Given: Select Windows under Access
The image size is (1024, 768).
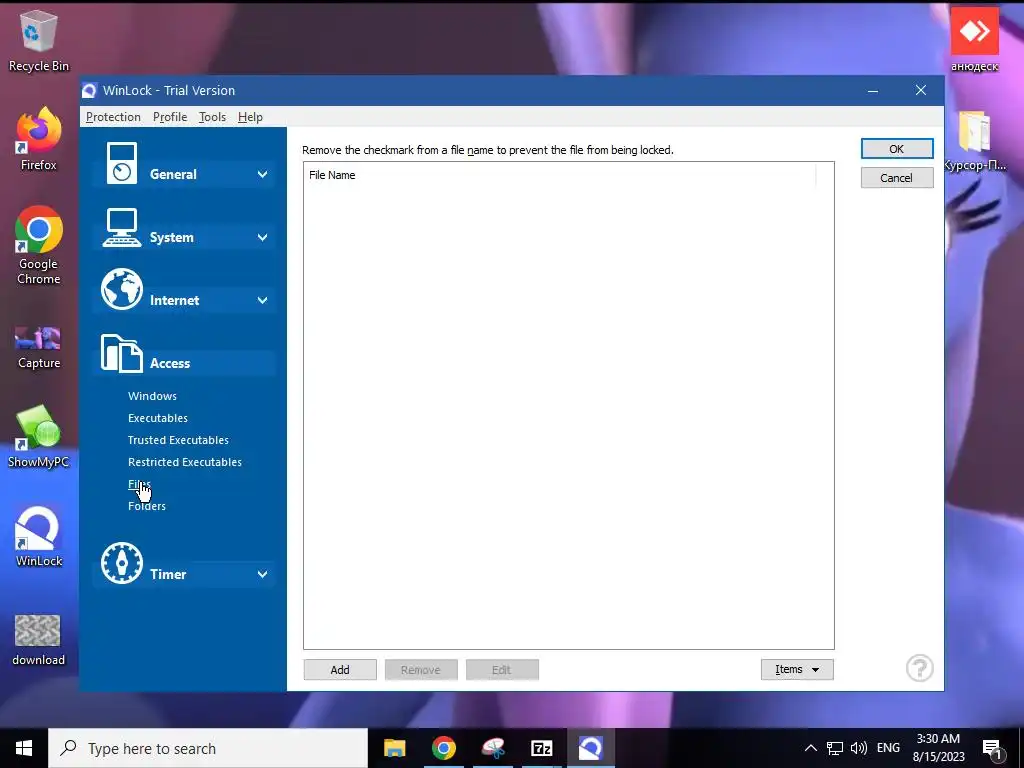Looking at the screenshot, I should (x=152, y=396).
